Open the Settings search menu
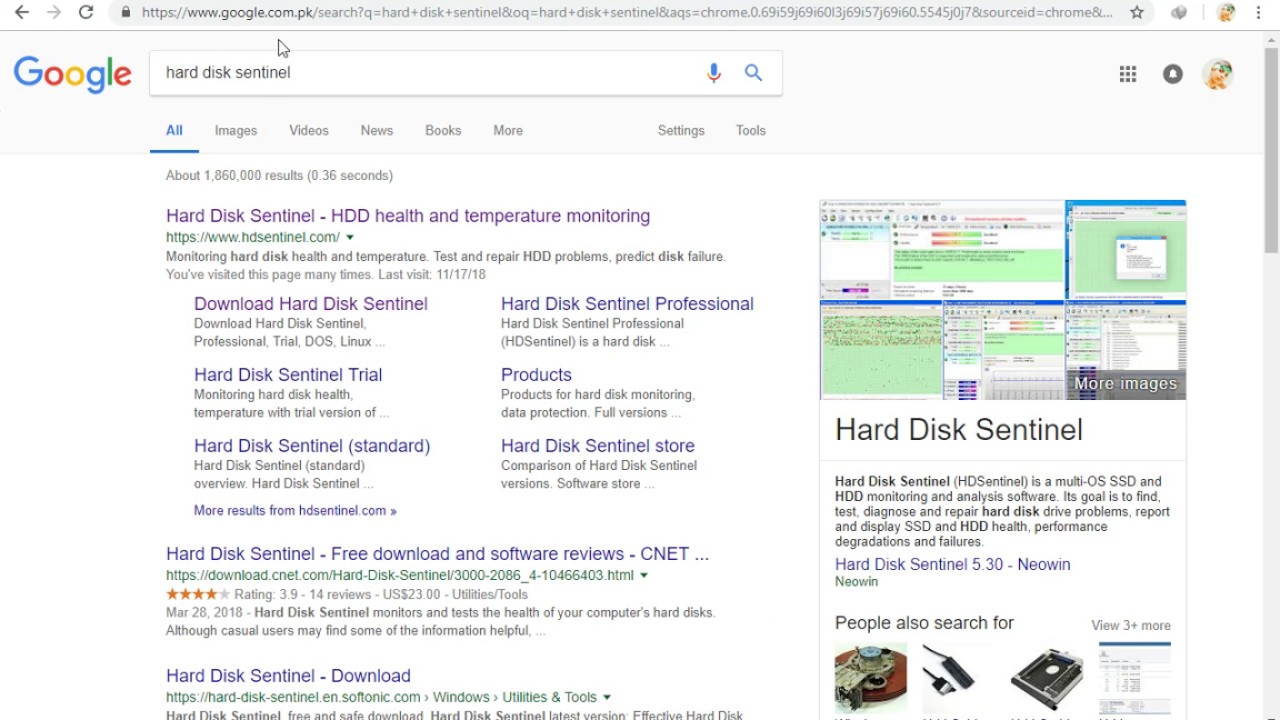 click(x=681, y=130)
